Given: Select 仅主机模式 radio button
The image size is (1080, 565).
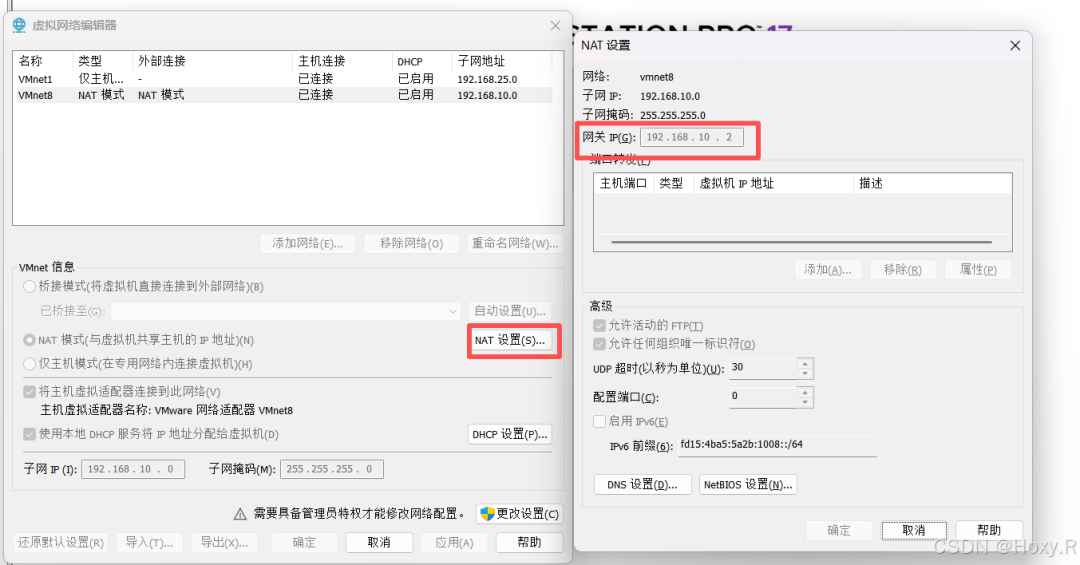Looking at the screenshot, I should [x=30, y=363].
